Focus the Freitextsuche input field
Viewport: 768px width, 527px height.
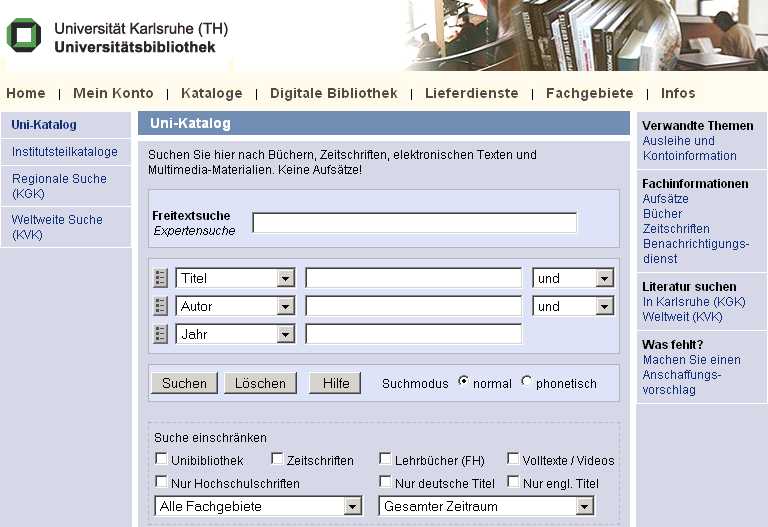pos(414,223)
